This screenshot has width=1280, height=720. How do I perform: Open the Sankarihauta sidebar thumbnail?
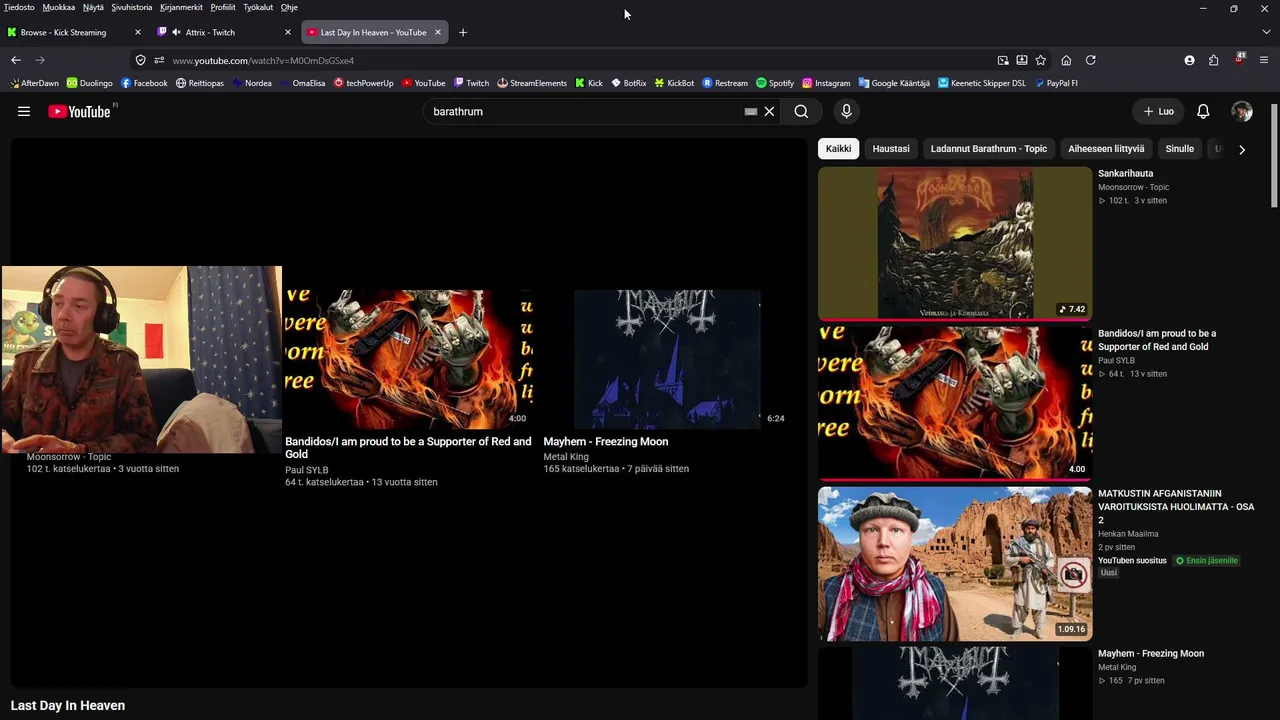click(955, 243)
